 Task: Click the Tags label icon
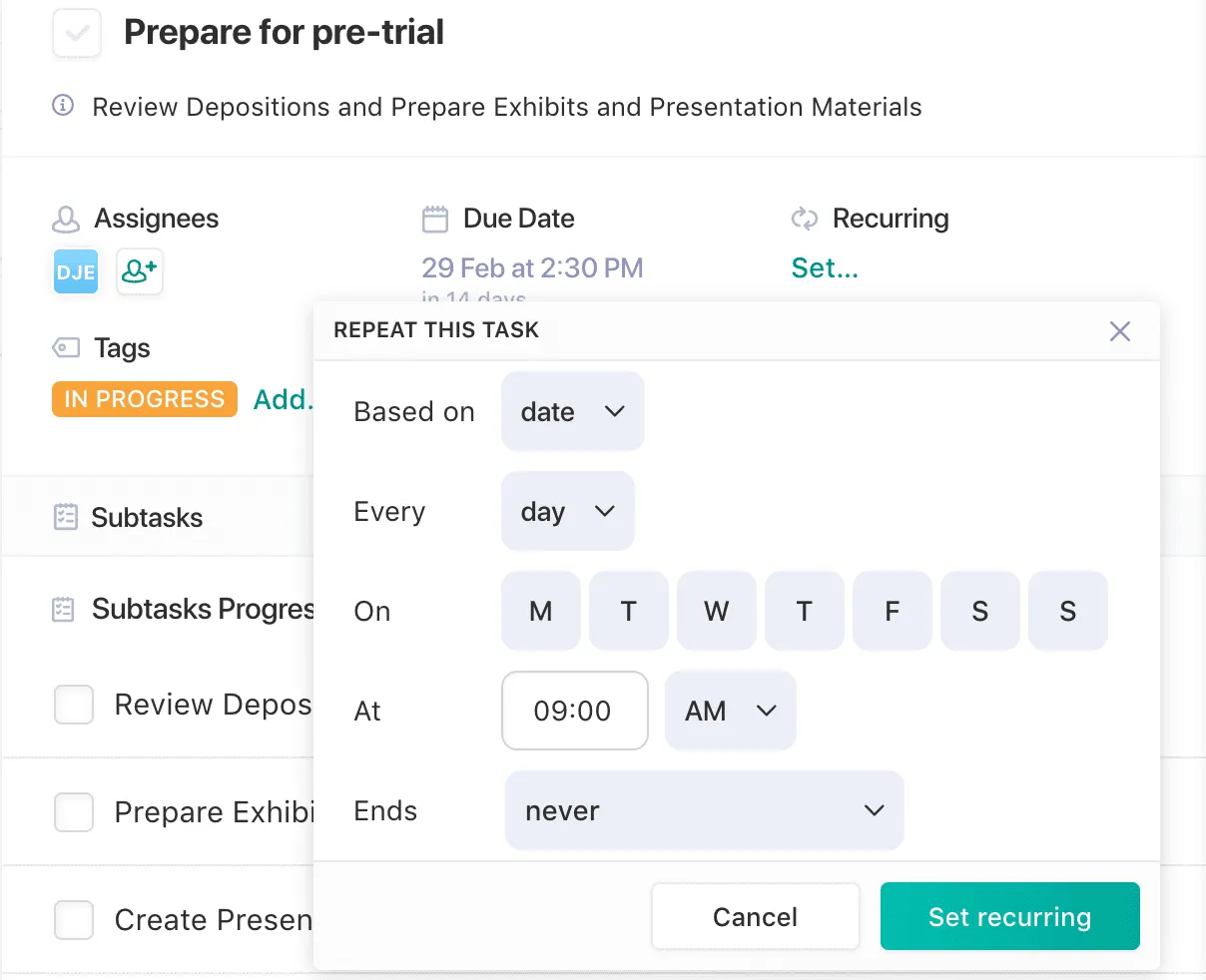tap(64, 347)
